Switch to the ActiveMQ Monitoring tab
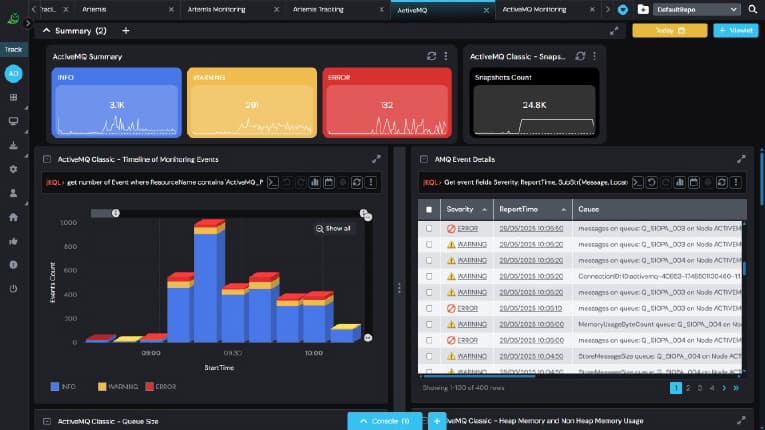The height and width of the screenshot is (430, 765). (534, 9)
